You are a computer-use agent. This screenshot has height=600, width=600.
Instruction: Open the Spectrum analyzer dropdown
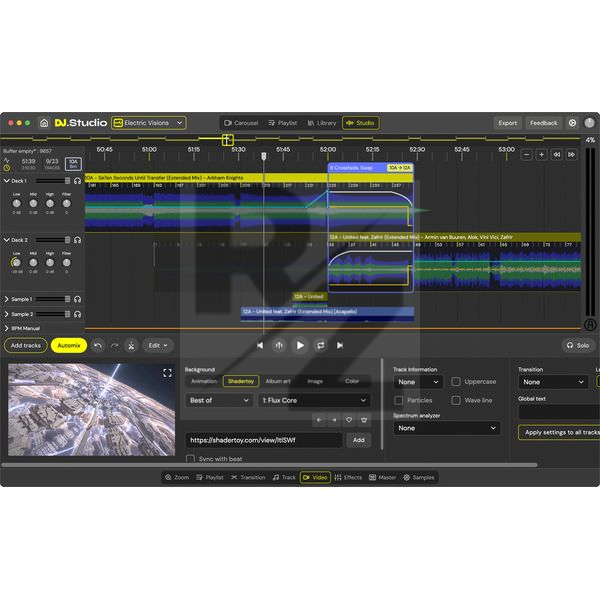(x=447, y=428)
